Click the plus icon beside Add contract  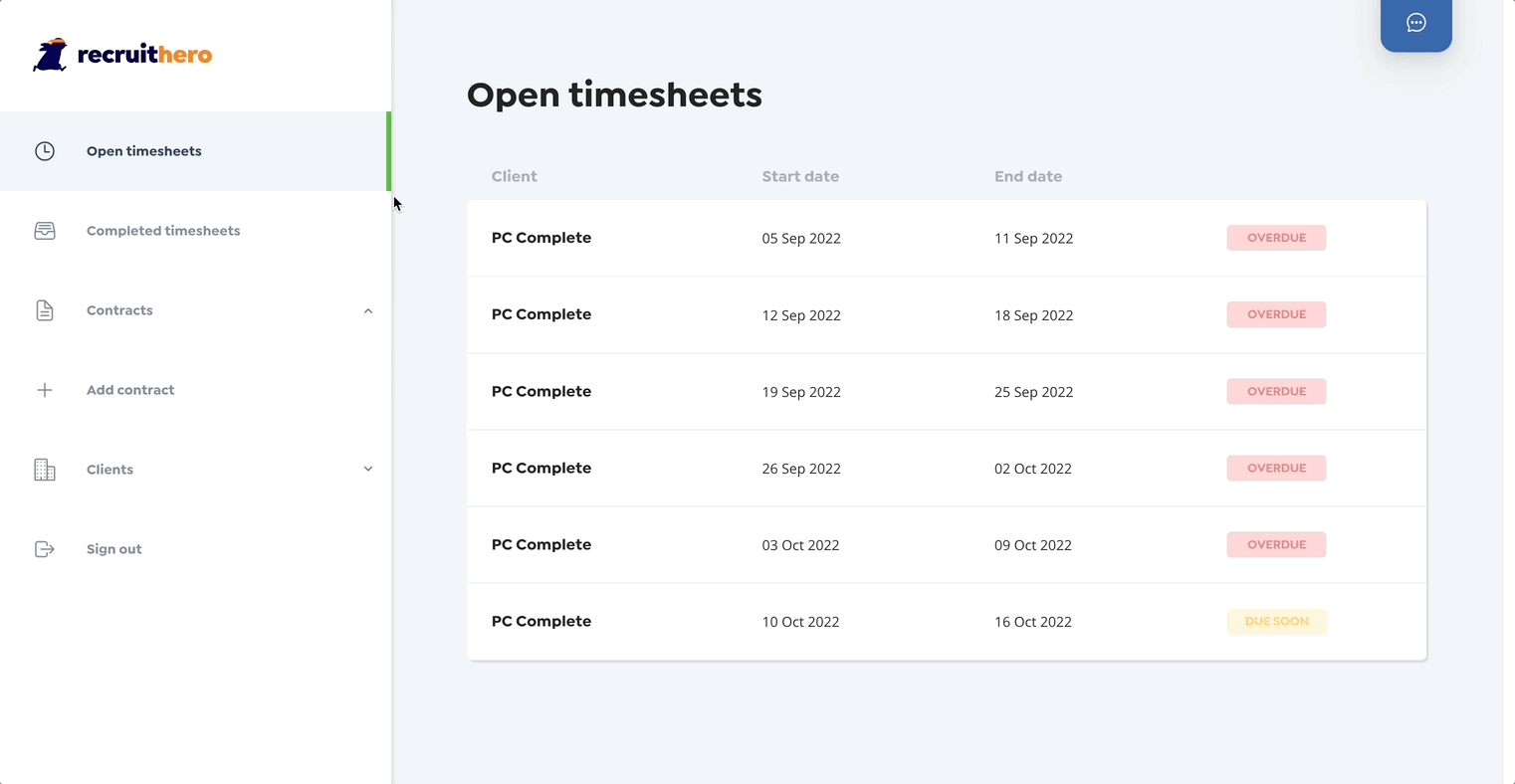tap(45, 390)
